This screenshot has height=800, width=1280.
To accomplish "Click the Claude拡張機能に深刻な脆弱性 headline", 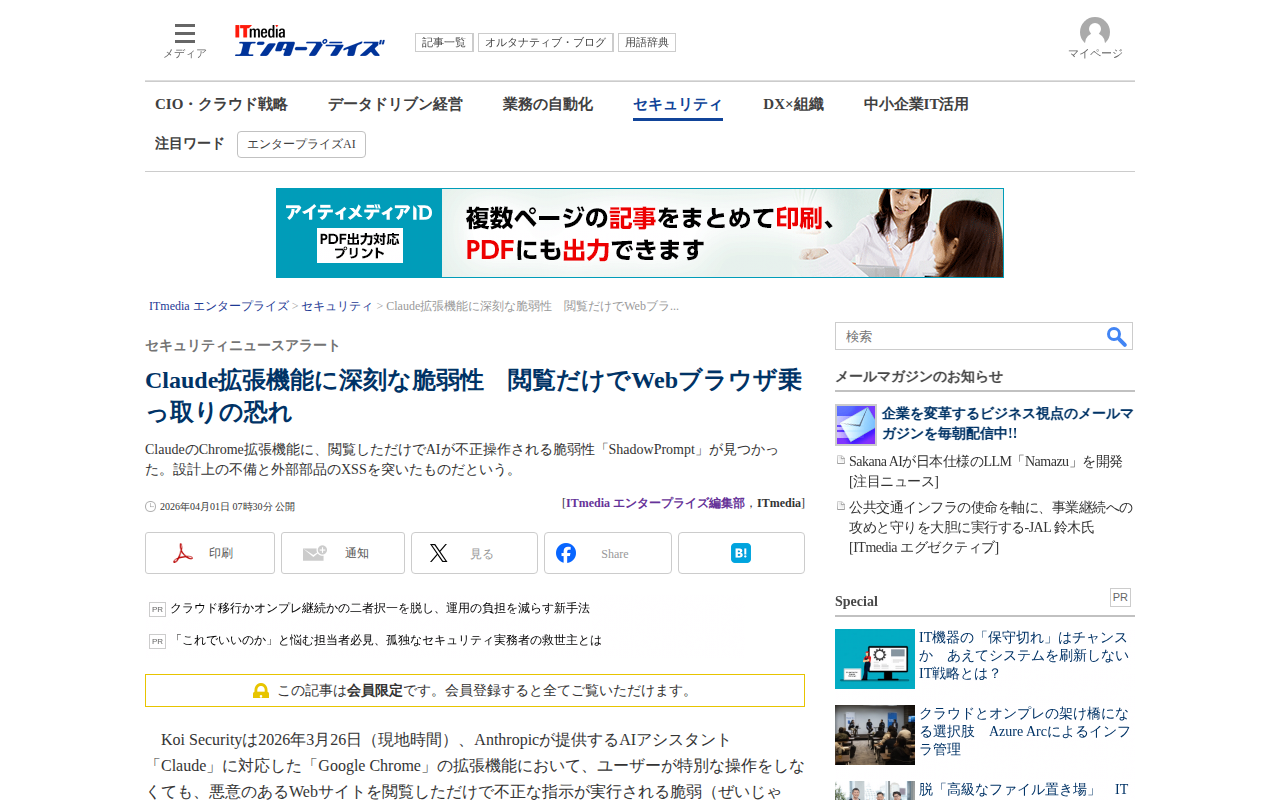I will pyautogui.click(x=474, y=396).
